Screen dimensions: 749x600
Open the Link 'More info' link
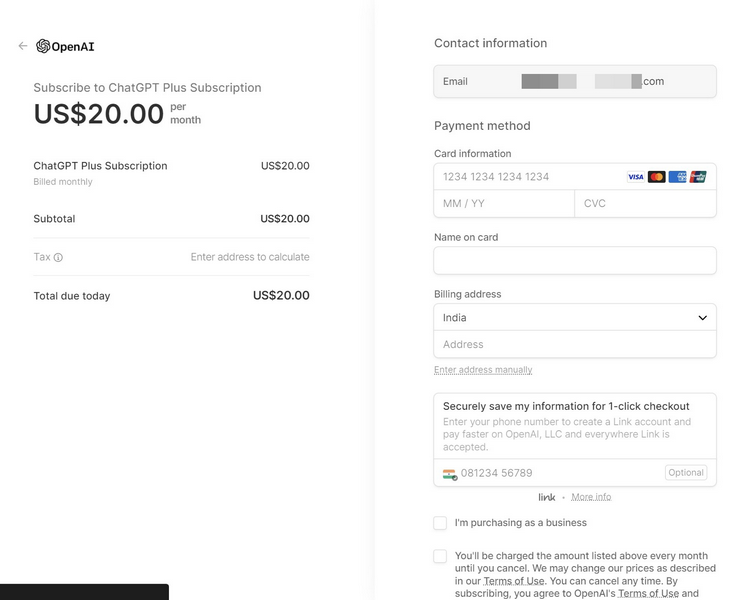[x=591, y=497]
